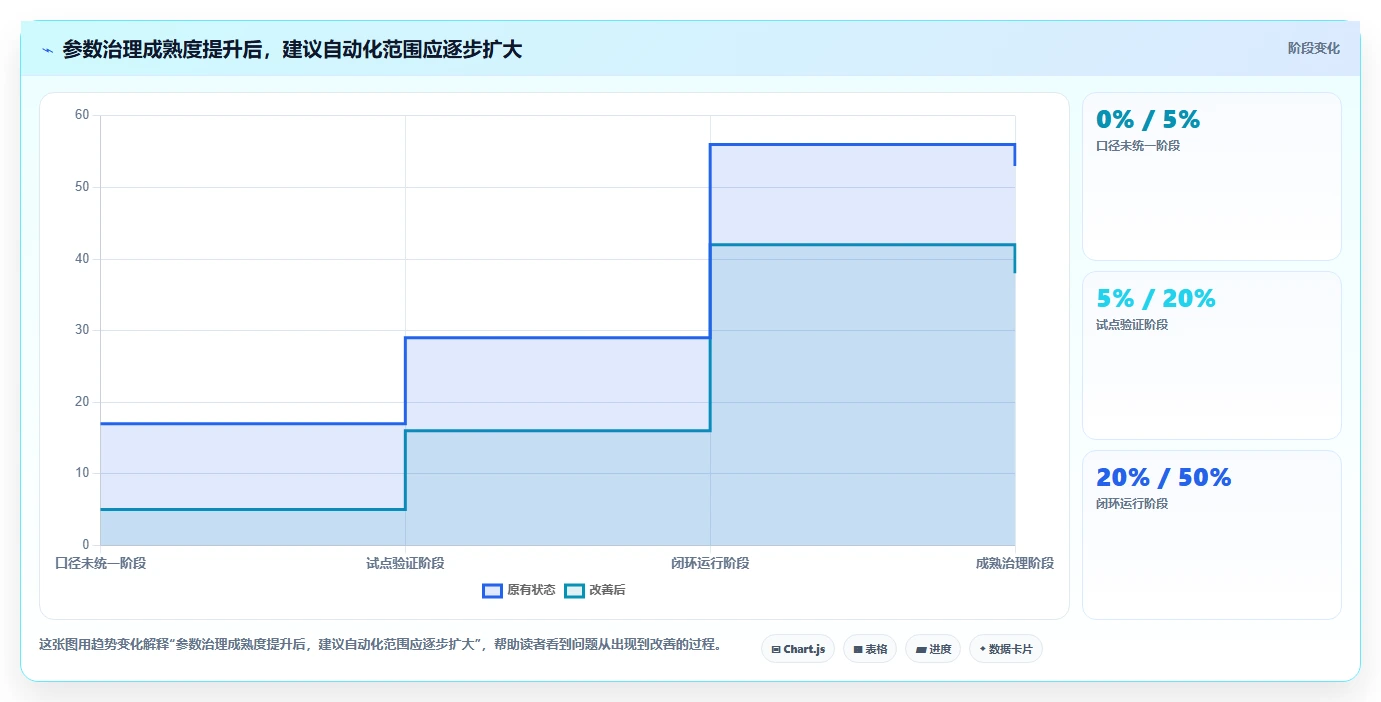Click the 数据卡片 tag

[1006, 649]
